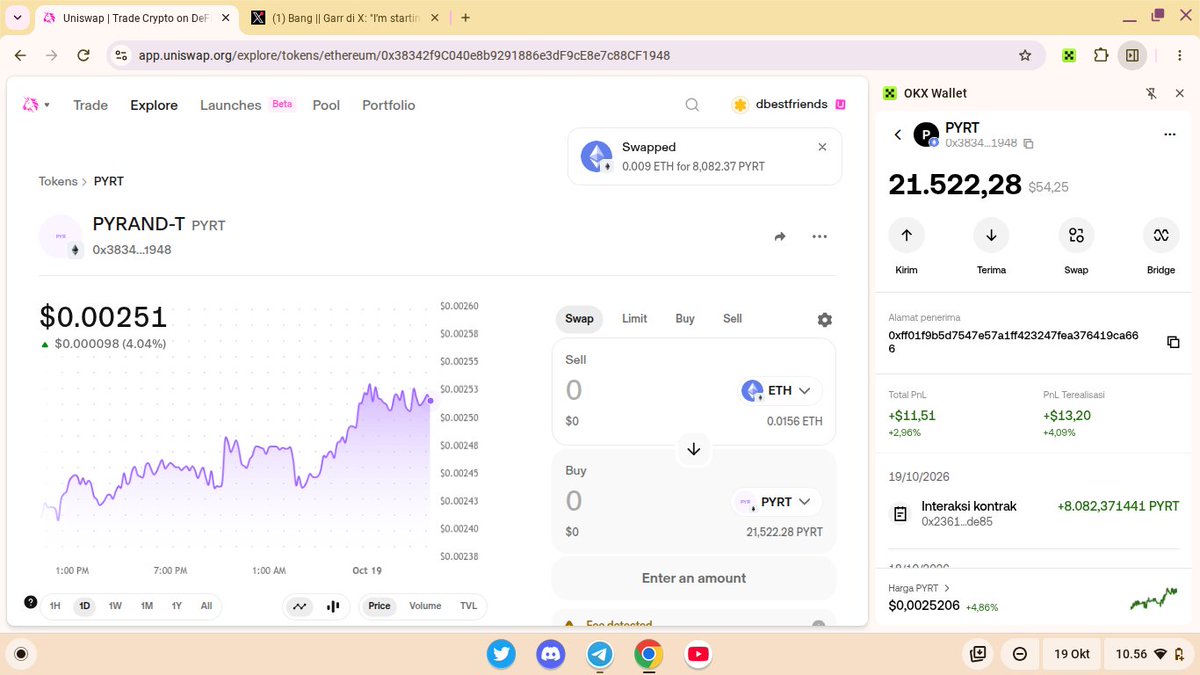This screenshot has height=675, width=1200.
Task: Bookmark this page with the star
Action: [x=1025, y=55]
